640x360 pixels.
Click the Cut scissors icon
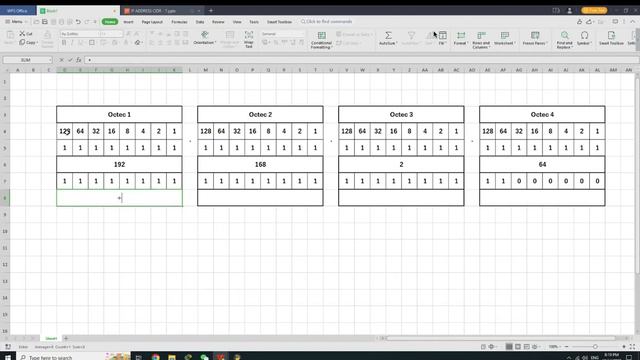(x=22, y=33)
